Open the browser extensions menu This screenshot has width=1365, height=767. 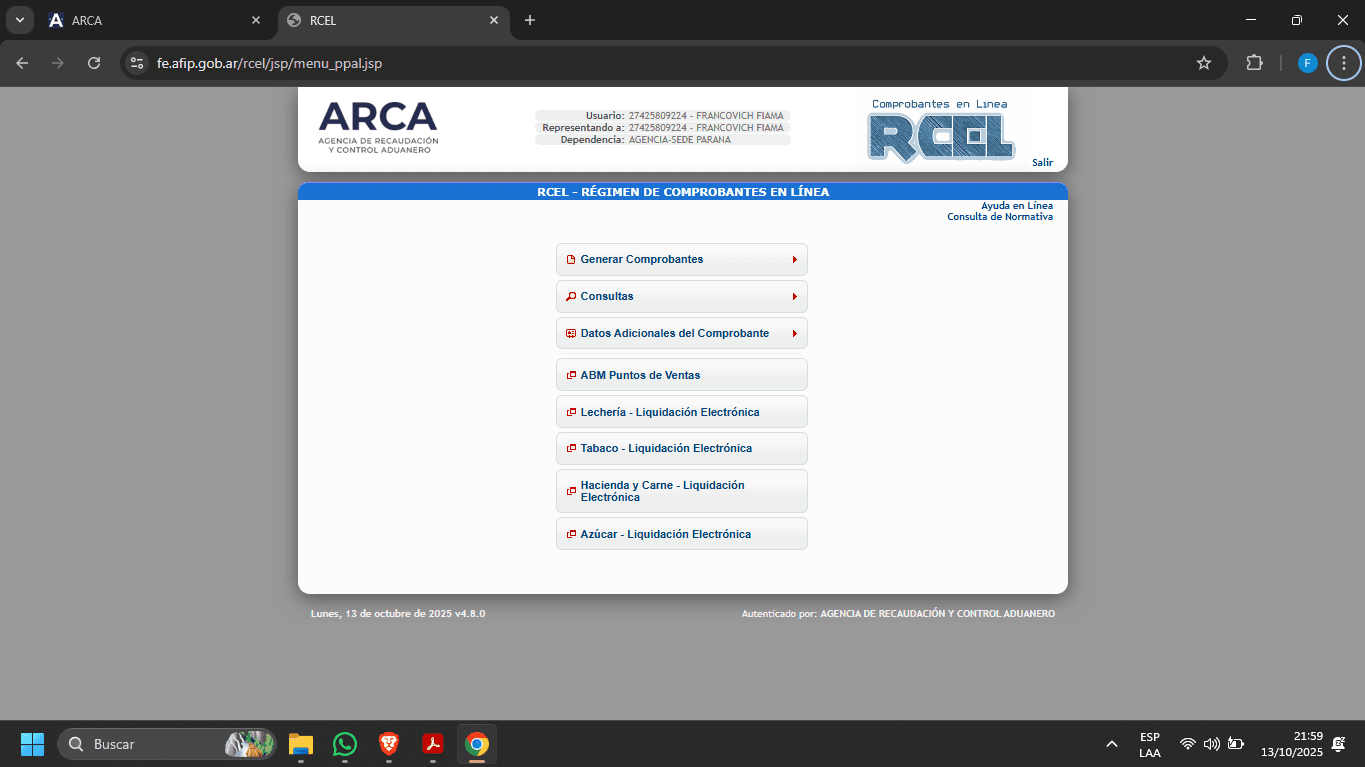[1254, 63]
